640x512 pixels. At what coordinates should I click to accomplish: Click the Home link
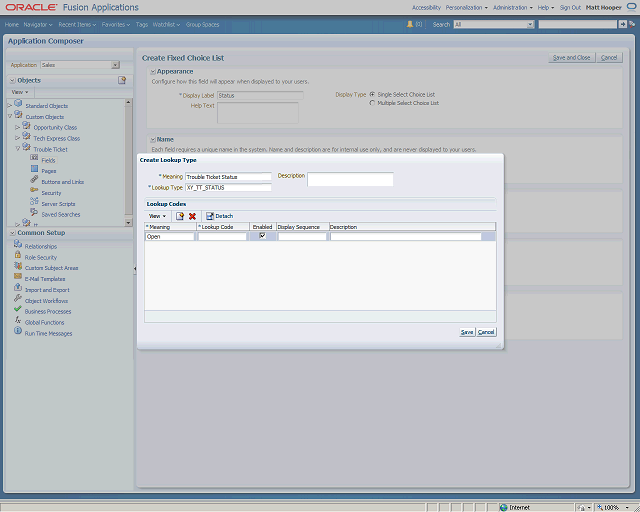pos(12,24)
